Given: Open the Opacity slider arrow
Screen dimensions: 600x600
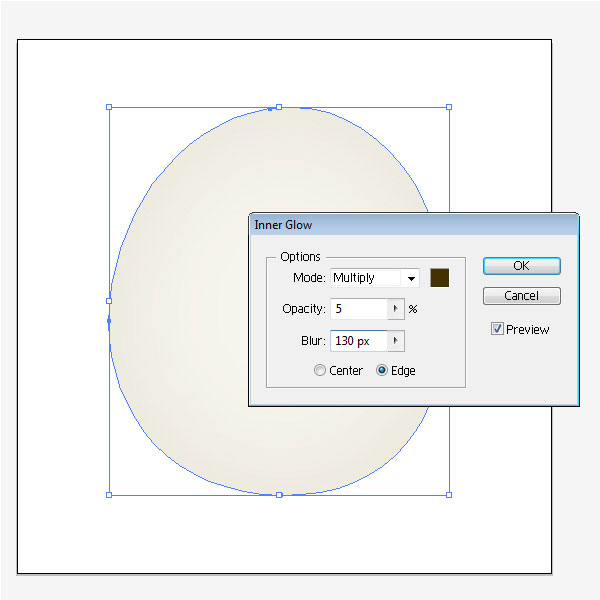Looking at the screenshot, I should point(396,309).
